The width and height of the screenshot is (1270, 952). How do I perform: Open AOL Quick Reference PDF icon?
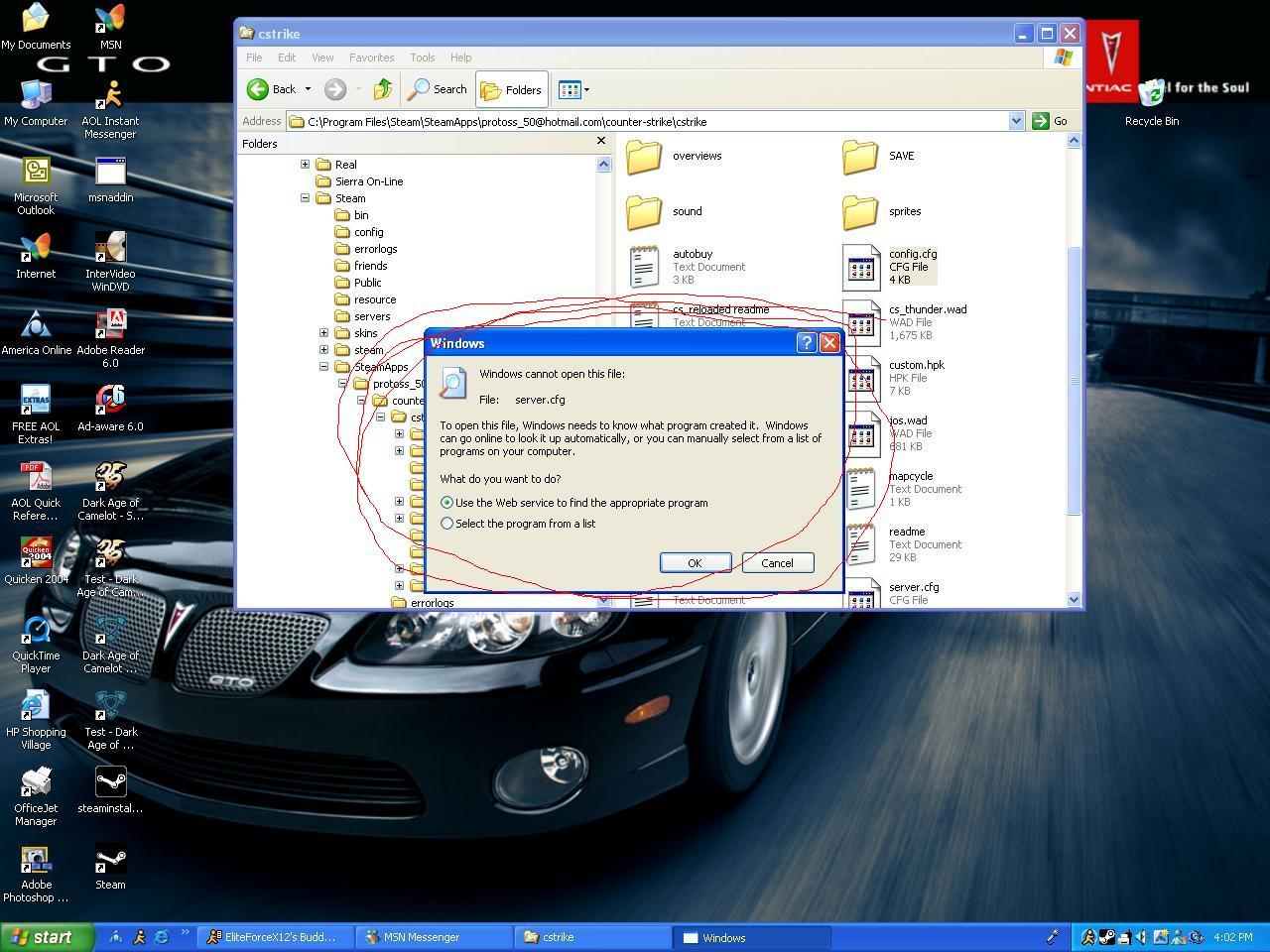point(36,491)
